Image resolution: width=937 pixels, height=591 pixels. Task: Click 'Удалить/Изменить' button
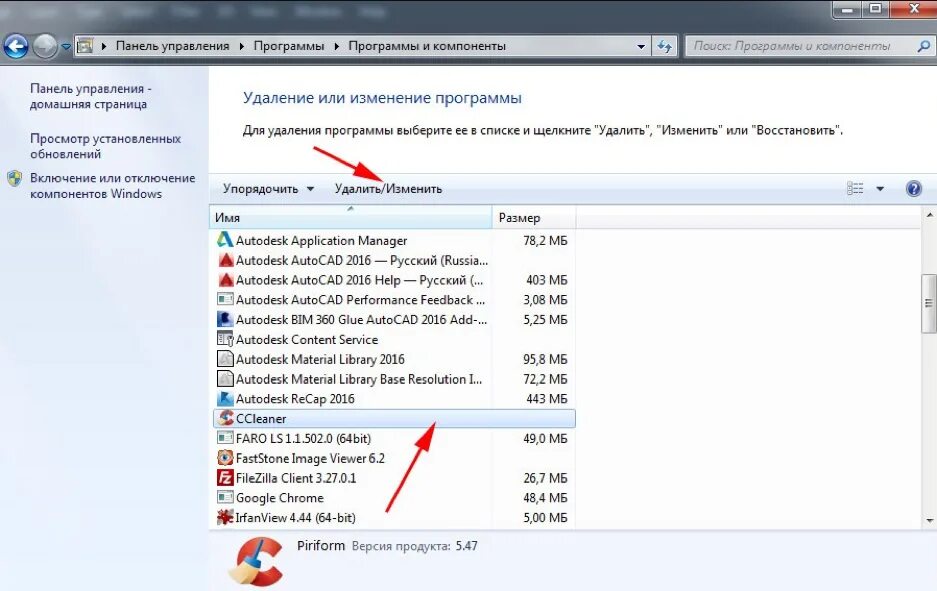(388, 189)
